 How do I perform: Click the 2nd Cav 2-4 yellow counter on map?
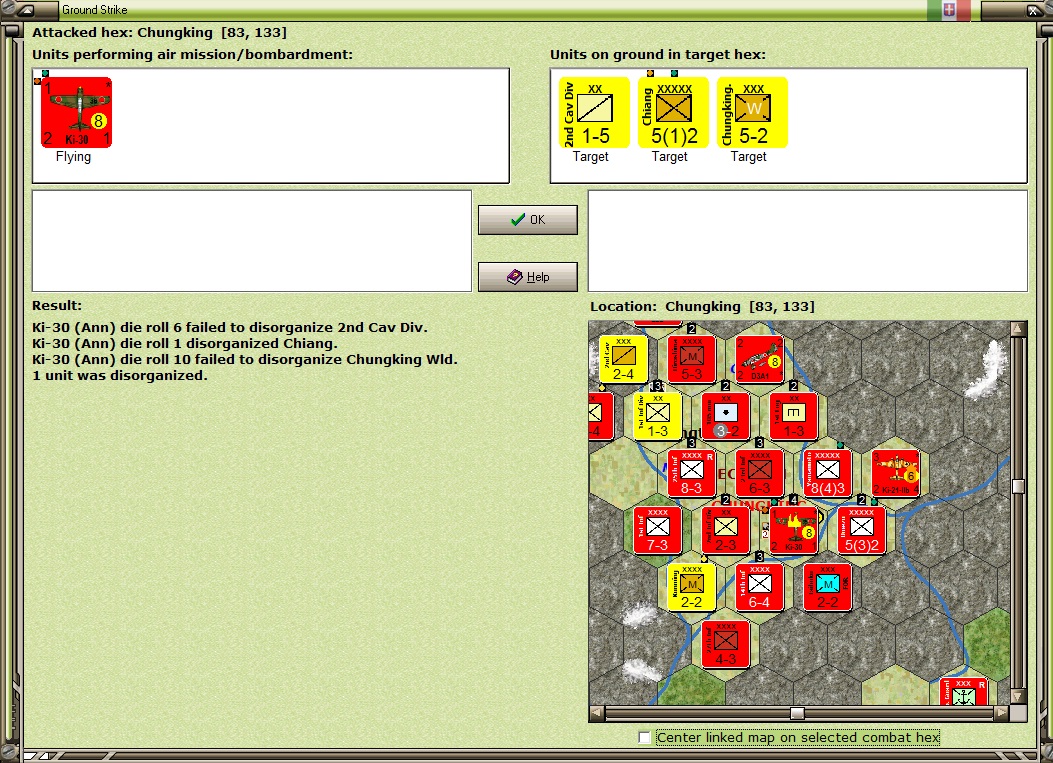coord(623,359)
